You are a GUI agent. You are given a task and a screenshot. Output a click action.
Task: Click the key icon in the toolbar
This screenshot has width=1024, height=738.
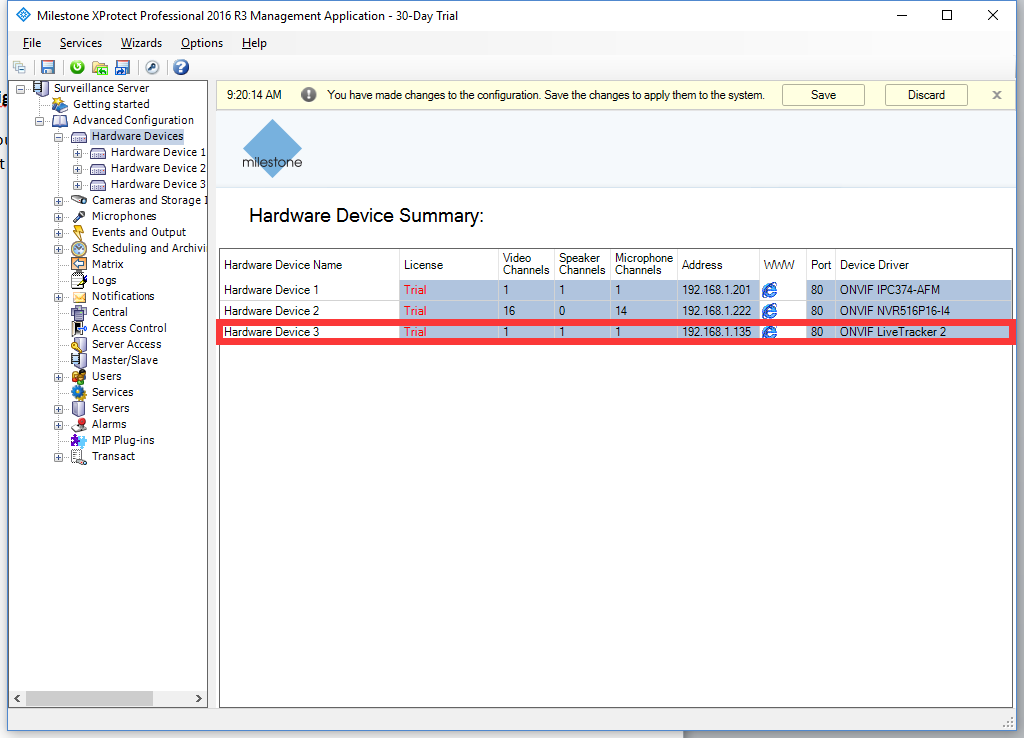coord(152,67)
